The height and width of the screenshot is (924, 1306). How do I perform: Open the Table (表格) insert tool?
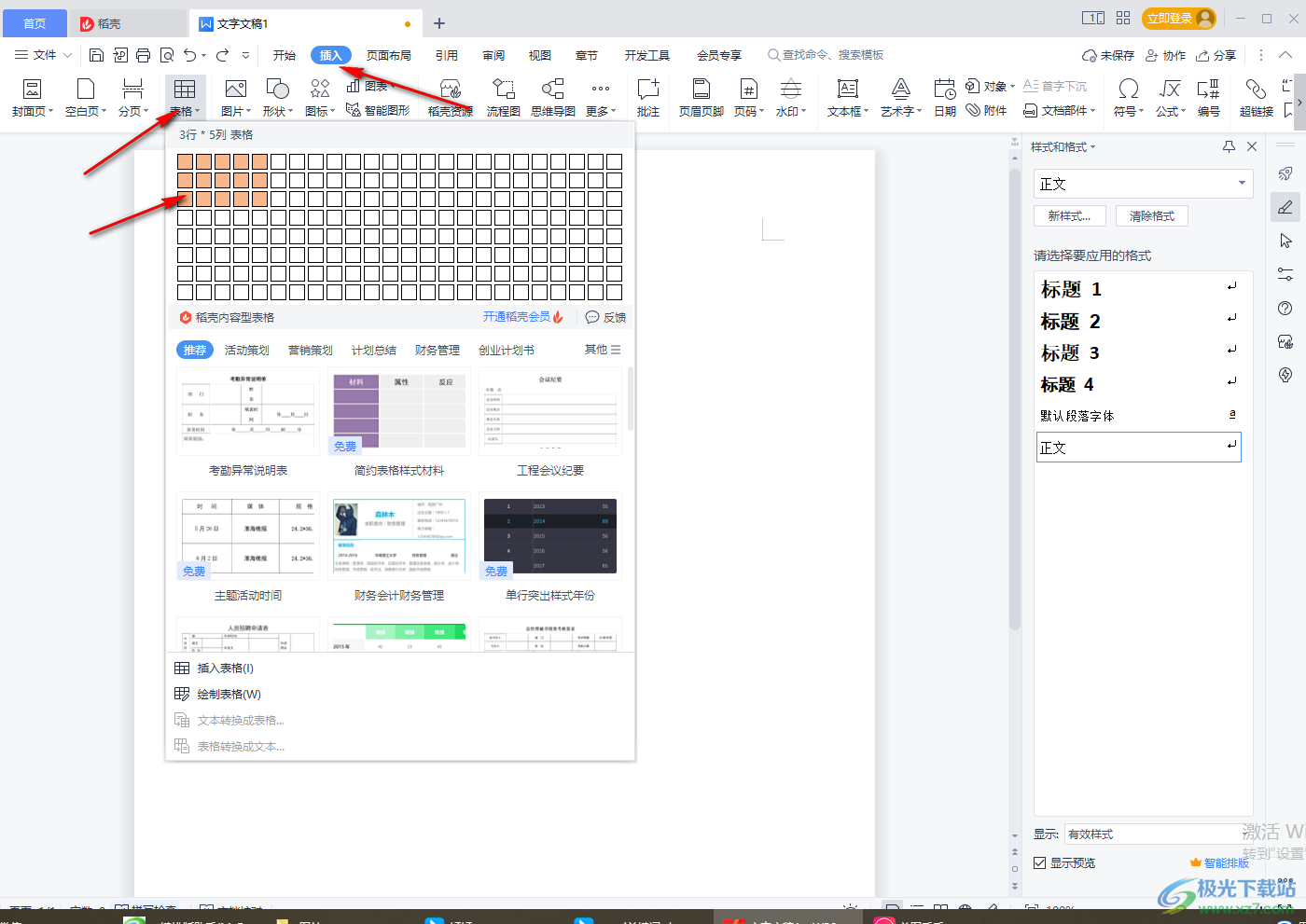(185, 98)
